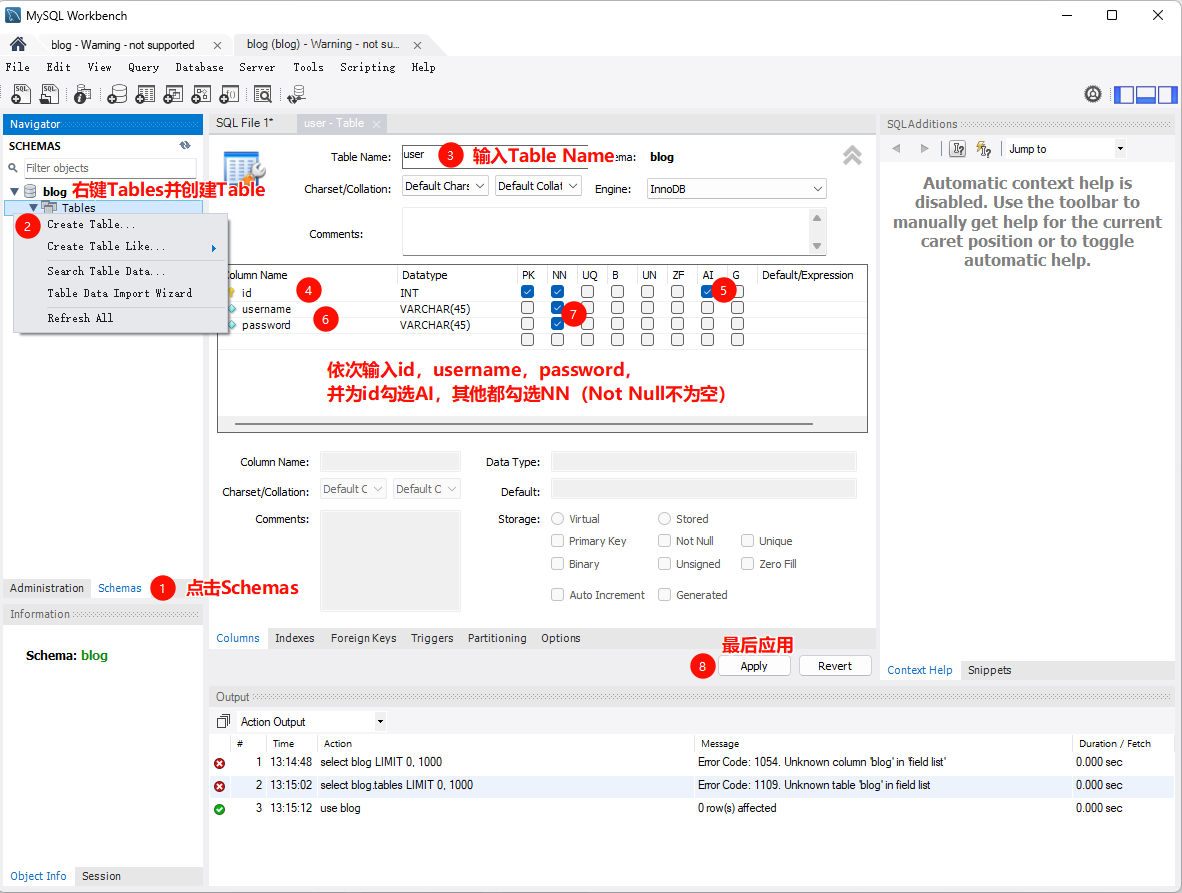Click search table data toolbar icon
This screenshot has height=893, width=1182.
262,94
